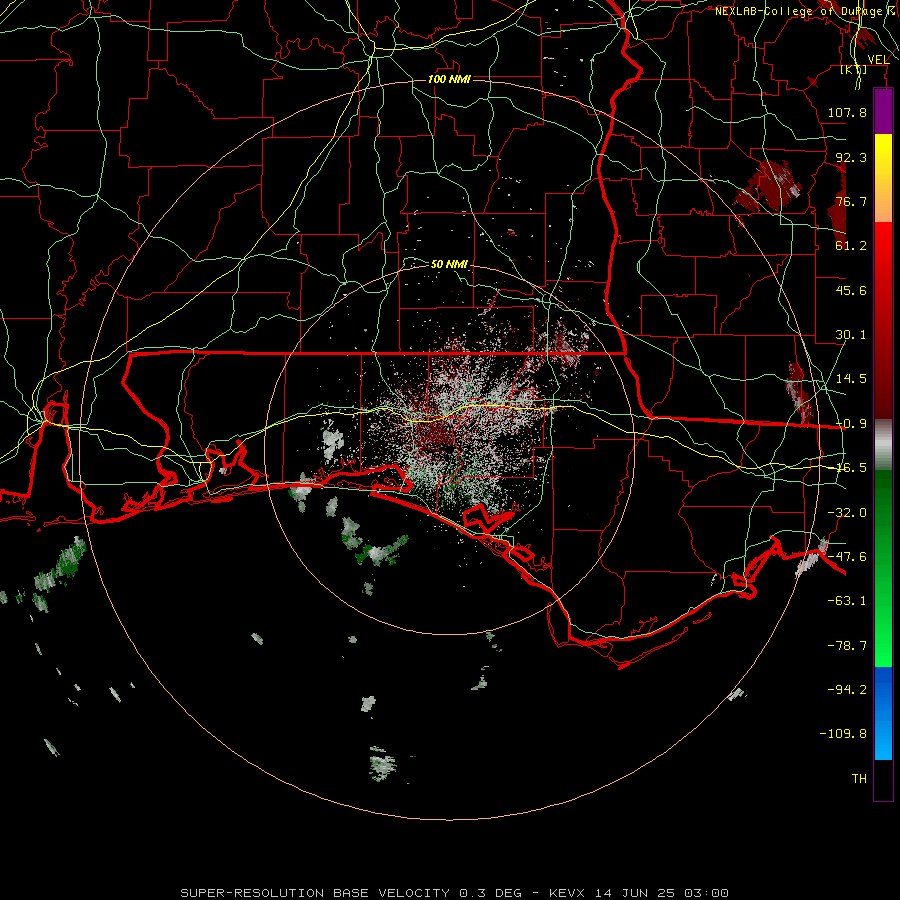Select the 30.1 velocity scale value
Screen dimensions: 900x900
851,335
